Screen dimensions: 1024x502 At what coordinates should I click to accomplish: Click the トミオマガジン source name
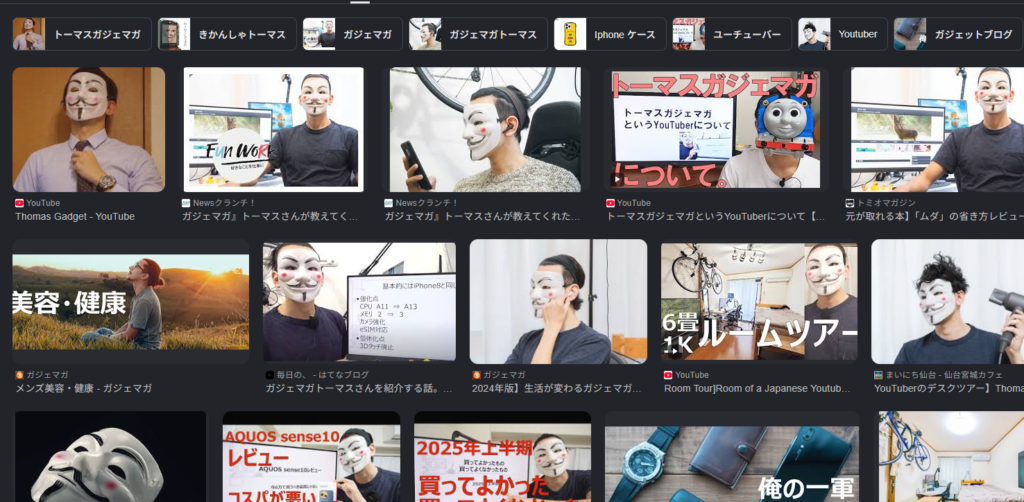[x=886, y=203]
